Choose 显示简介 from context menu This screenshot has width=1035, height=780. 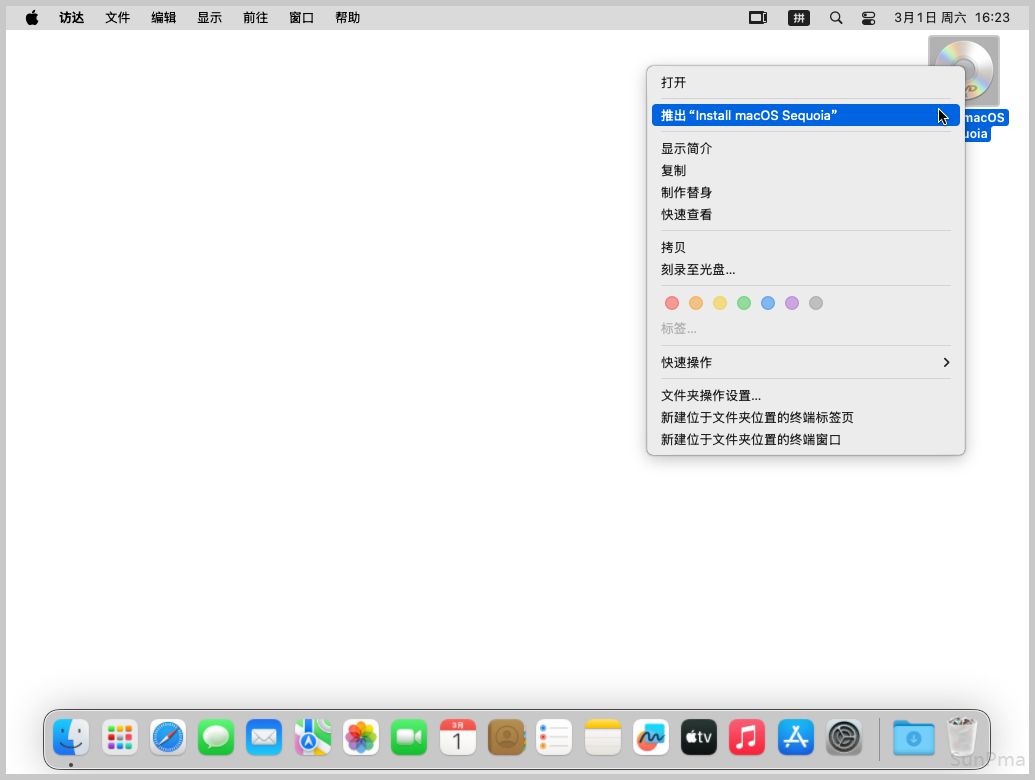[687, 148]
